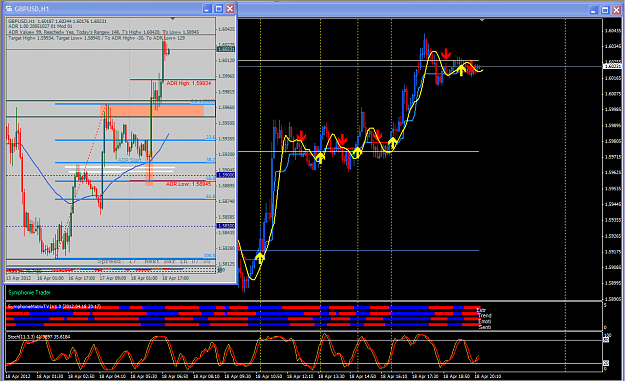Click the green 'Symphonie Trader' label
The image size is (625, 381).
point(29,293)
